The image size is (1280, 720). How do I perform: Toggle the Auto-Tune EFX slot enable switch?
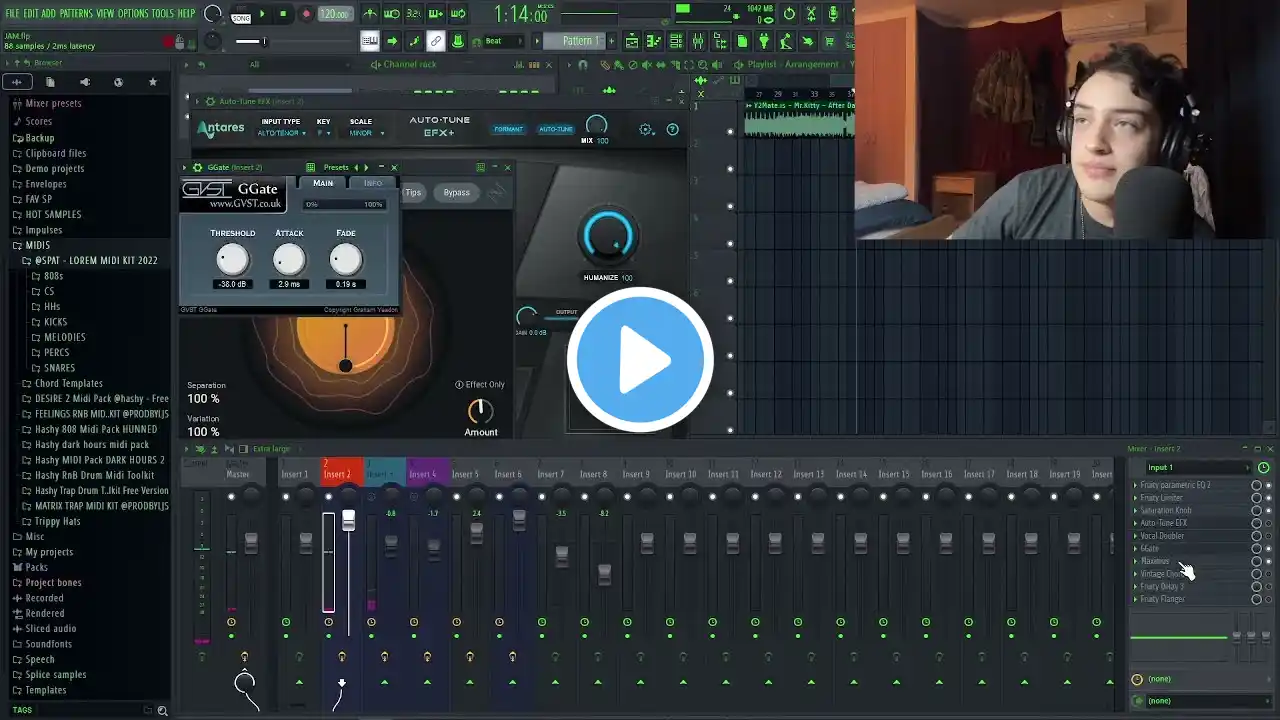coord(1257,523)
